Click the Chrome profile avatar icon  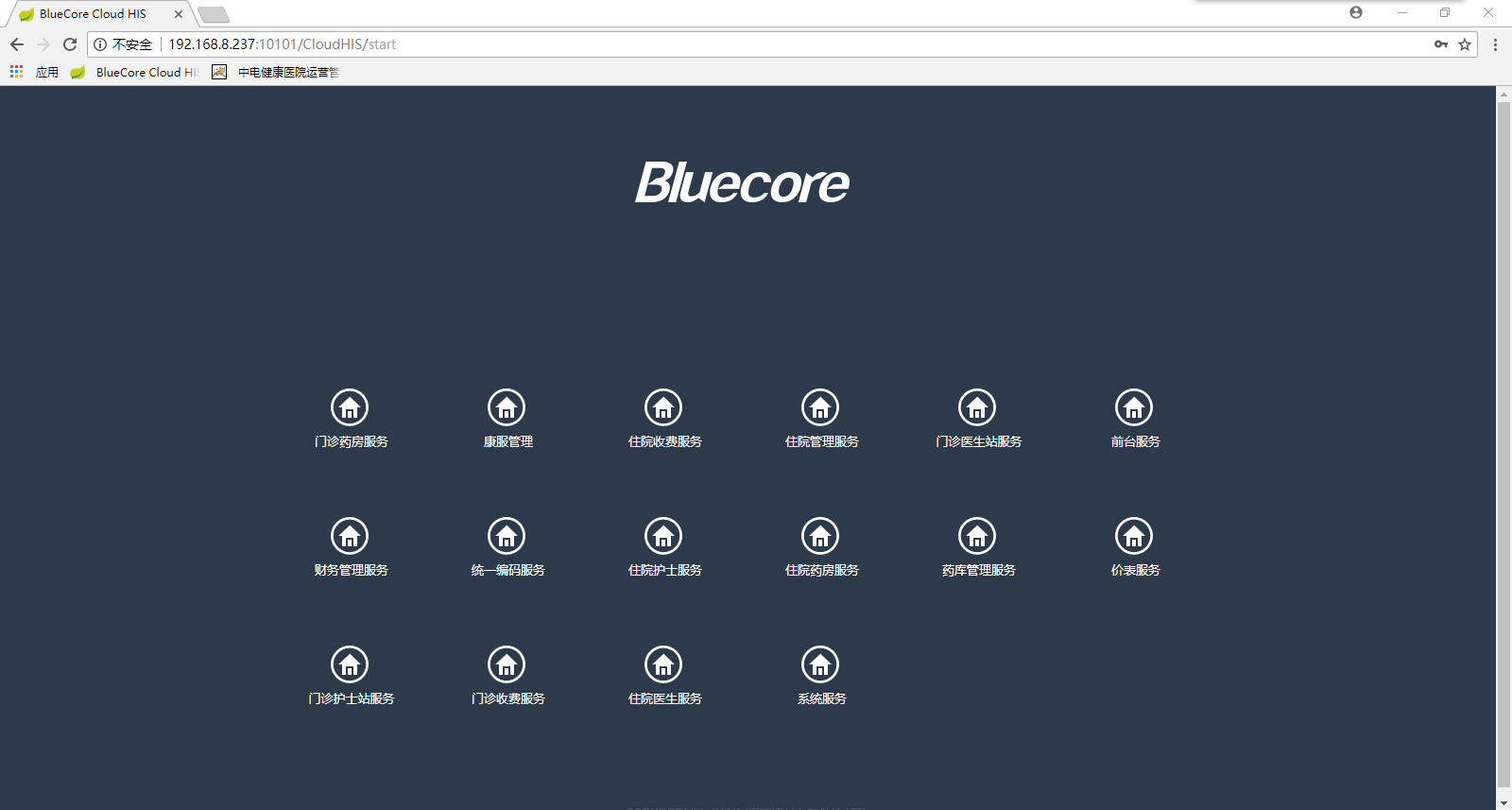click(x=1356, y=12)
